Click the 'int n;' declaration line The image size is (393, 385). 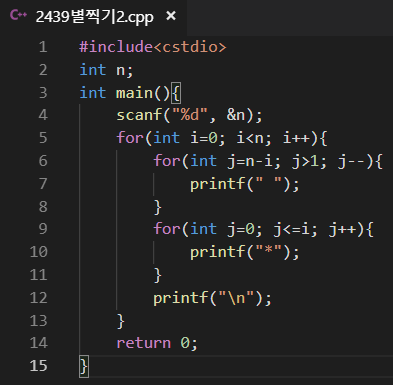click(x=106, y=70)
